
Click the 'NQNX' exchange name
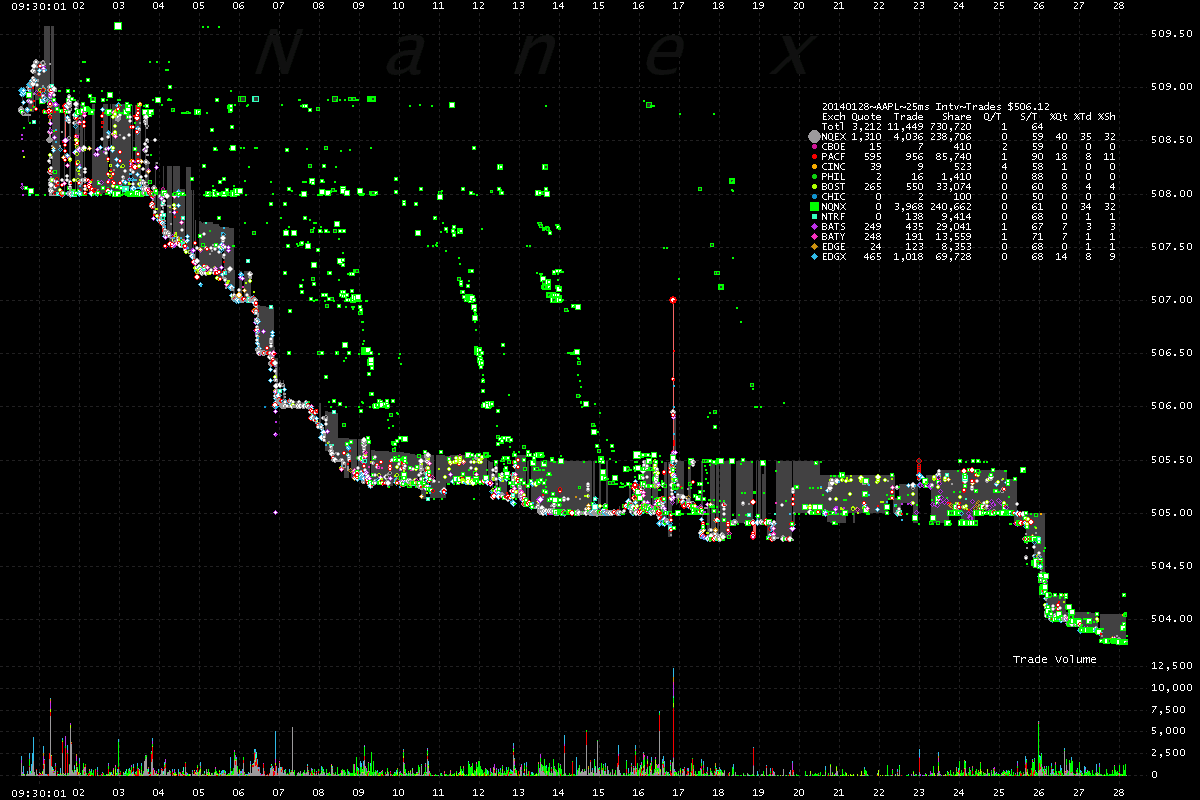pos(834,207)
